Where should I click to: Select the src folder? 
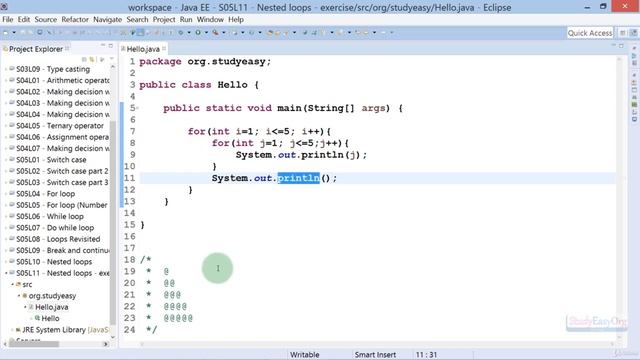coord(27,284)
